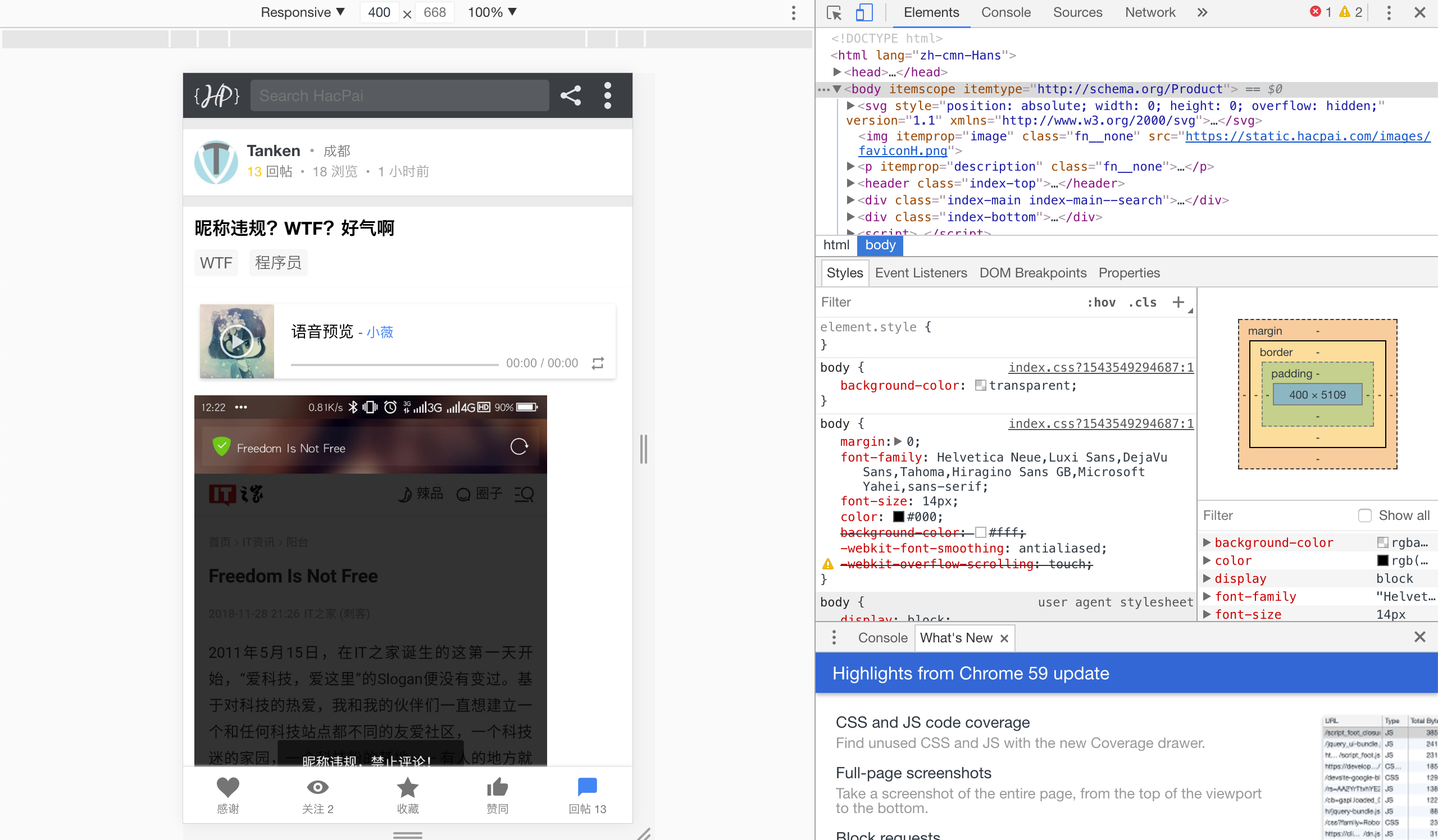Enable the Show all checkbox
This screenshot has height=840, width=1438.
click(1364, 515)
